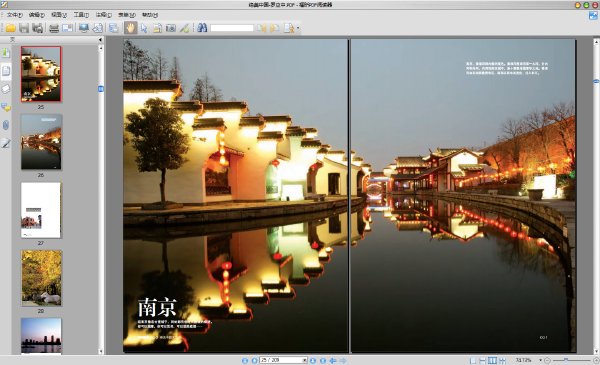
Task: Open the last menu-bar item (Help)
Action: click(150, 15)
